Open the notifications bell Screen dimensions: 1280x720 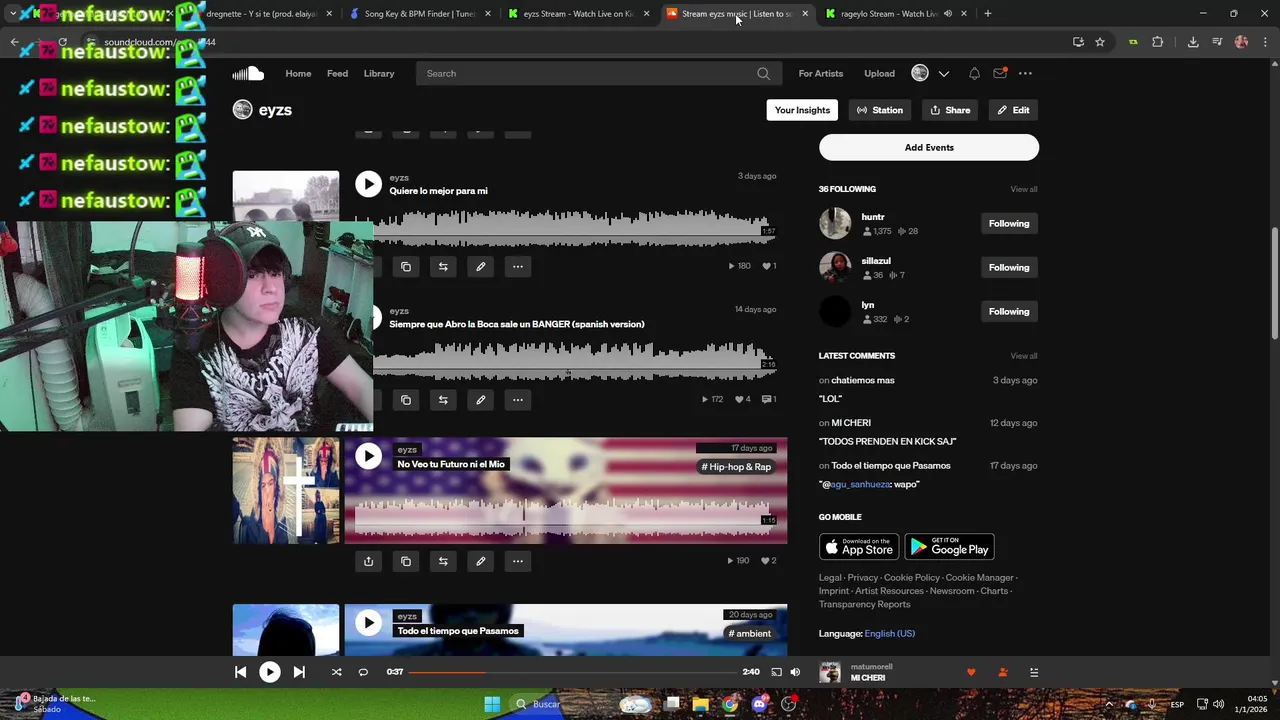pos(974,73)
